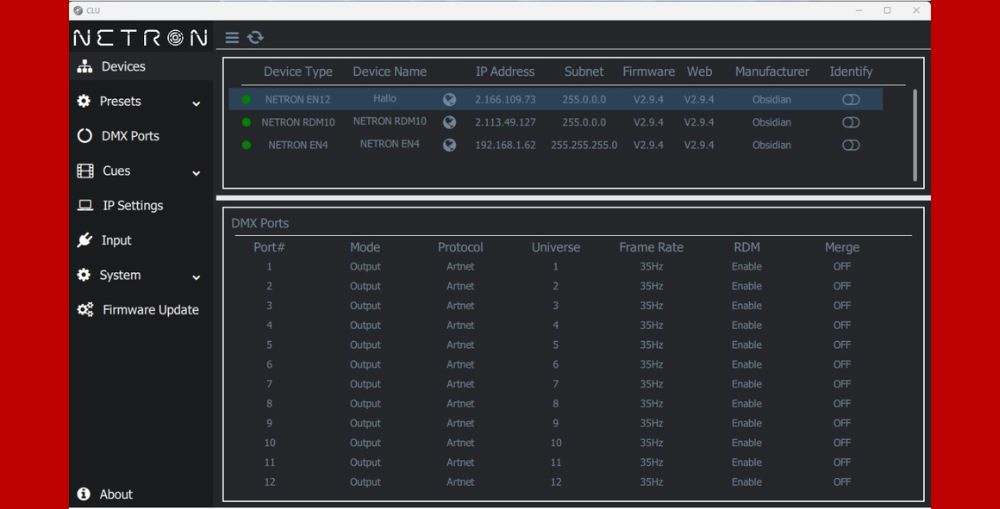Click Mode Output for port 1
The width and height of the screenshot is (1000, 509).
(x=365, y=267)
